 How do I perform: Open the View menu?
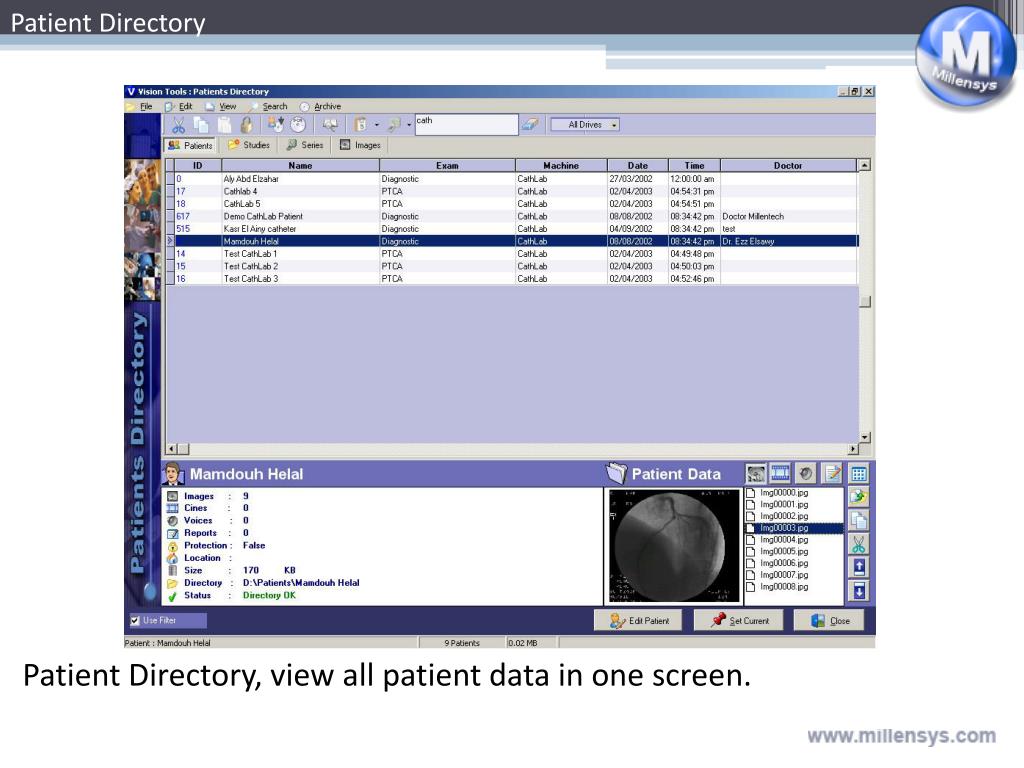point(227,106)
